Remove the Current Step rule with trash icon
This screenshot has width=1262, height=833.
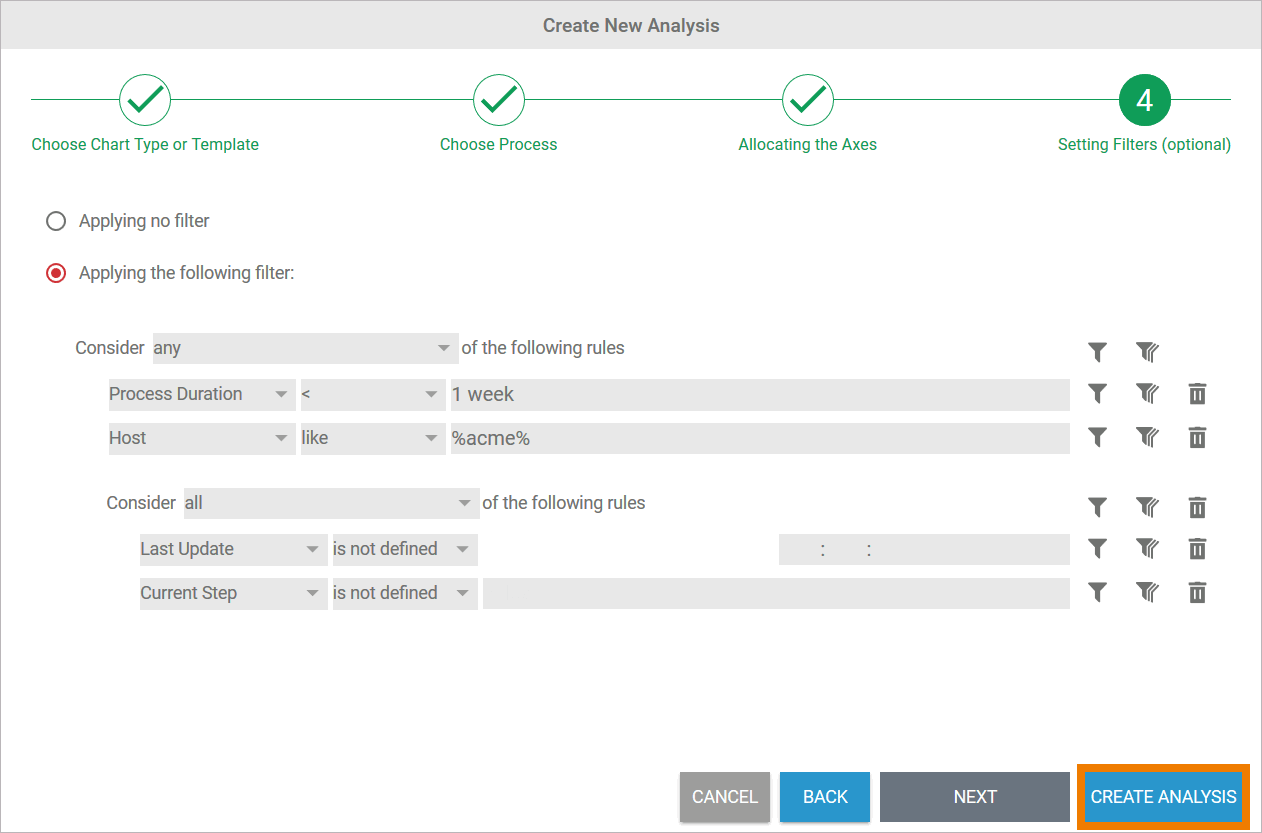pos(1197,593)
